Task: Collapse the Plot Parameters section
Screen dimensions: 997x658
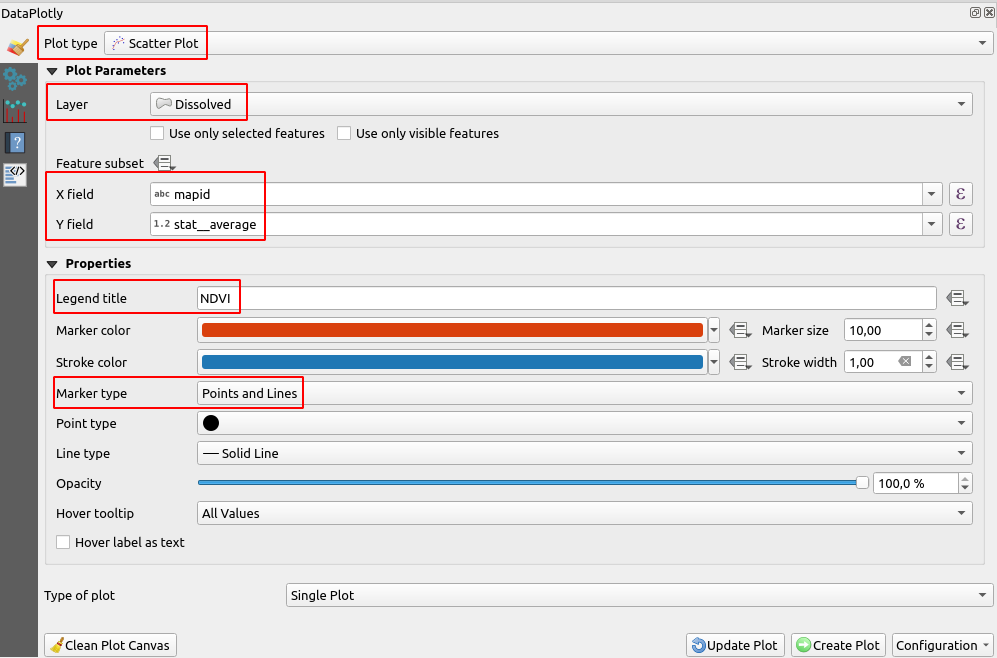Action: coord(52,70)
